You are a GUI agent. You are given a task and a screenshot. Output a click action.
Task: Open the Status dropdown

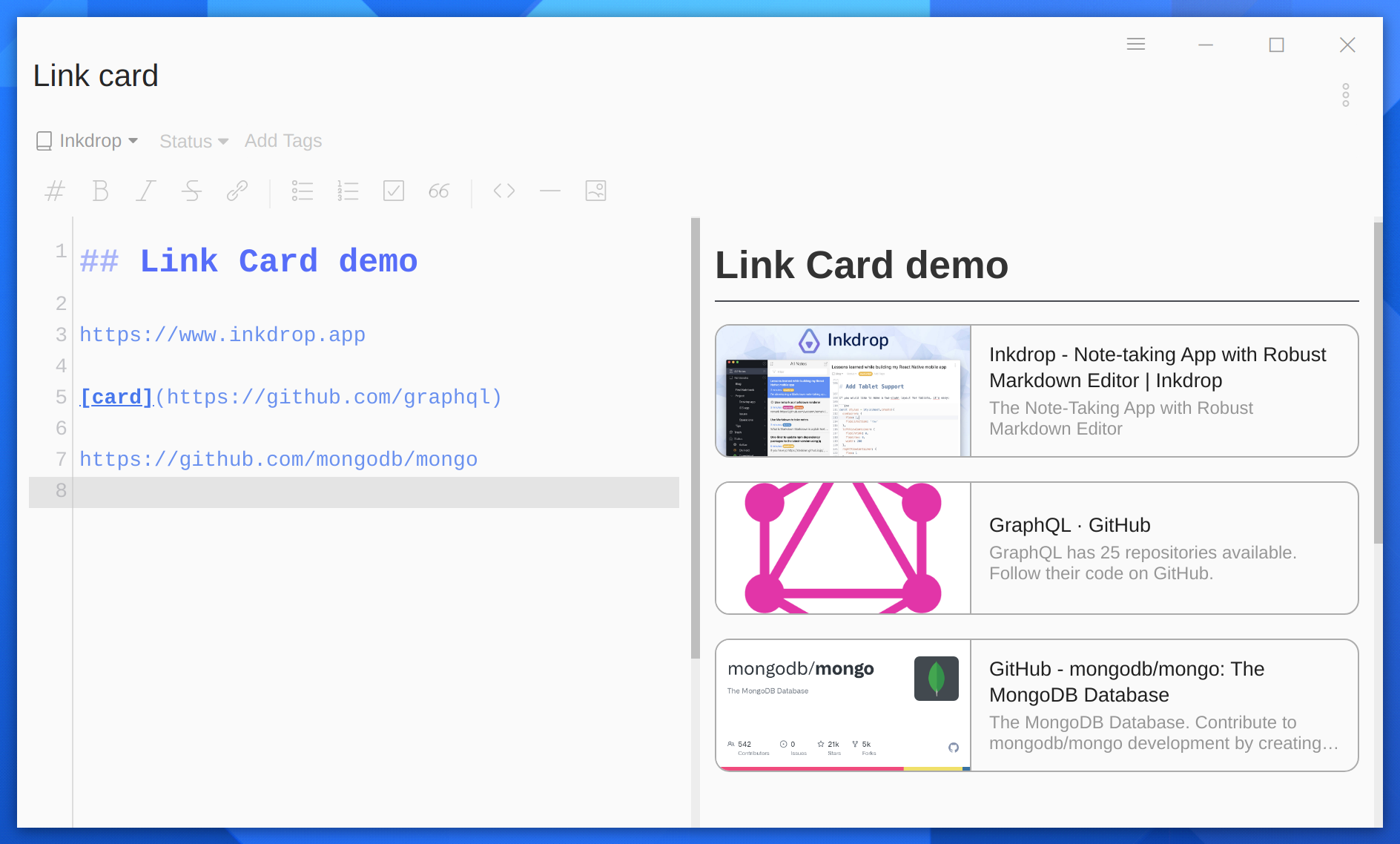tap(194, 141)
